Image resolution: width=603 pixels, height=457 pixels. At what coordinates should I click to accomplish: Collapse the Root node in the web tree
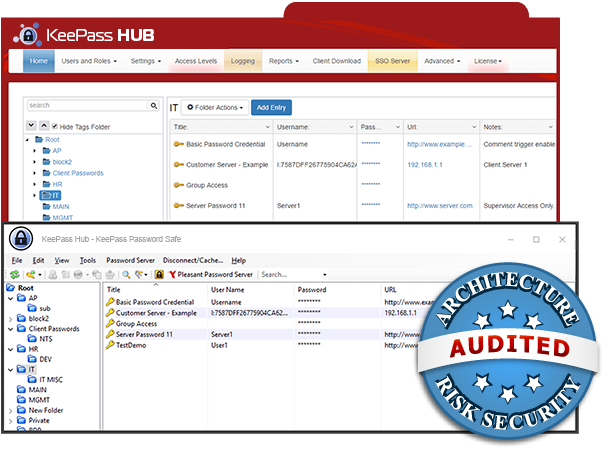(x=27, y=140)
